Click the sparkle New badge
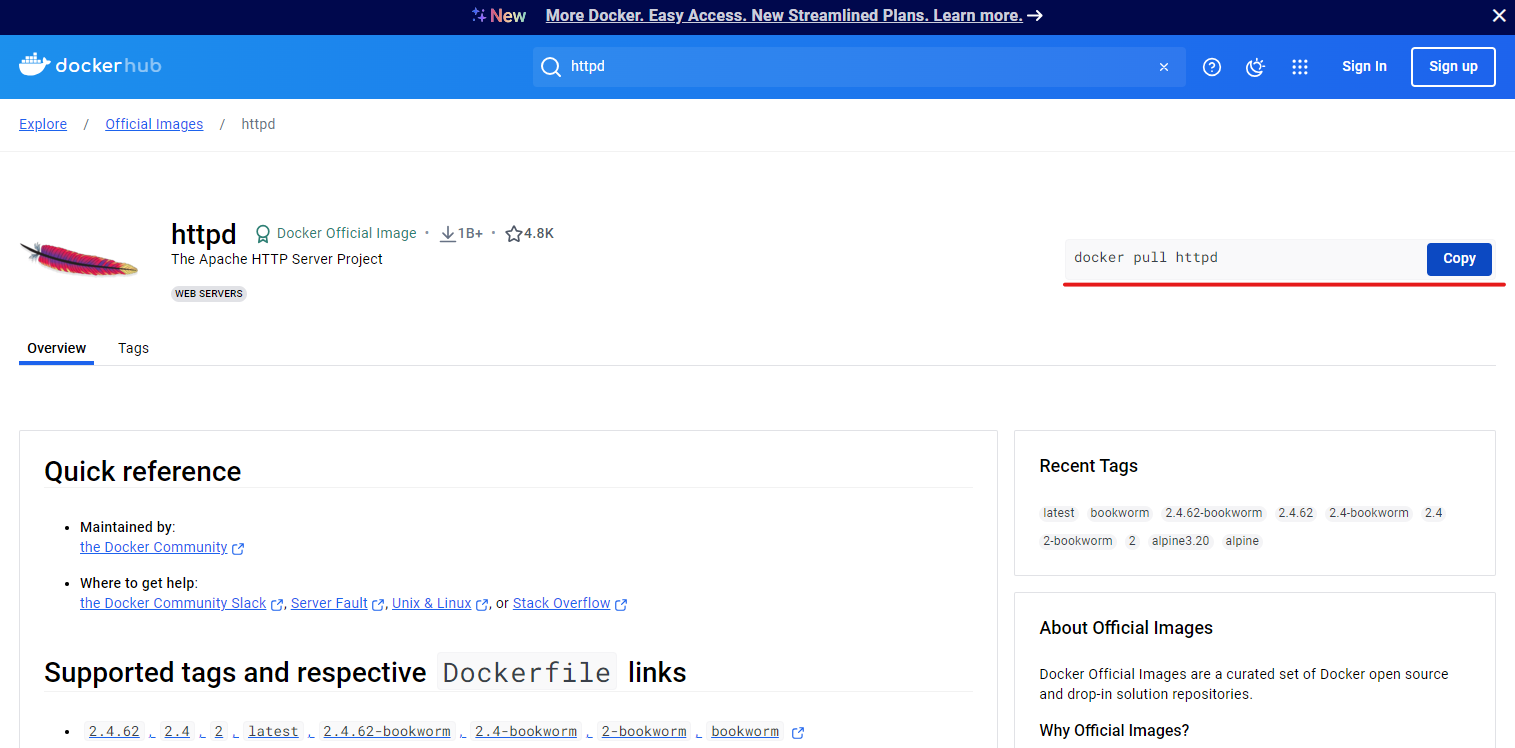This screenshot has height=748, width=1515. coord(499,16)
